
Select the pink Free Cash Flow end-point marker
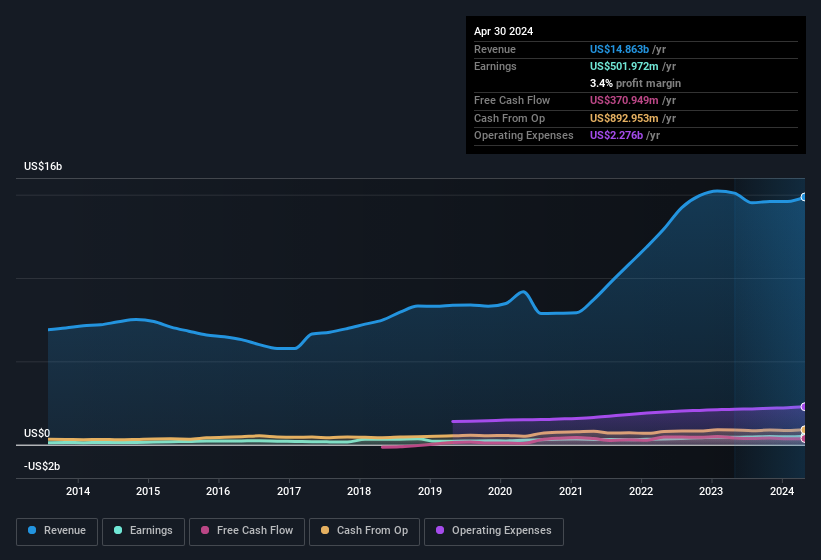click(x=803, y=438)
